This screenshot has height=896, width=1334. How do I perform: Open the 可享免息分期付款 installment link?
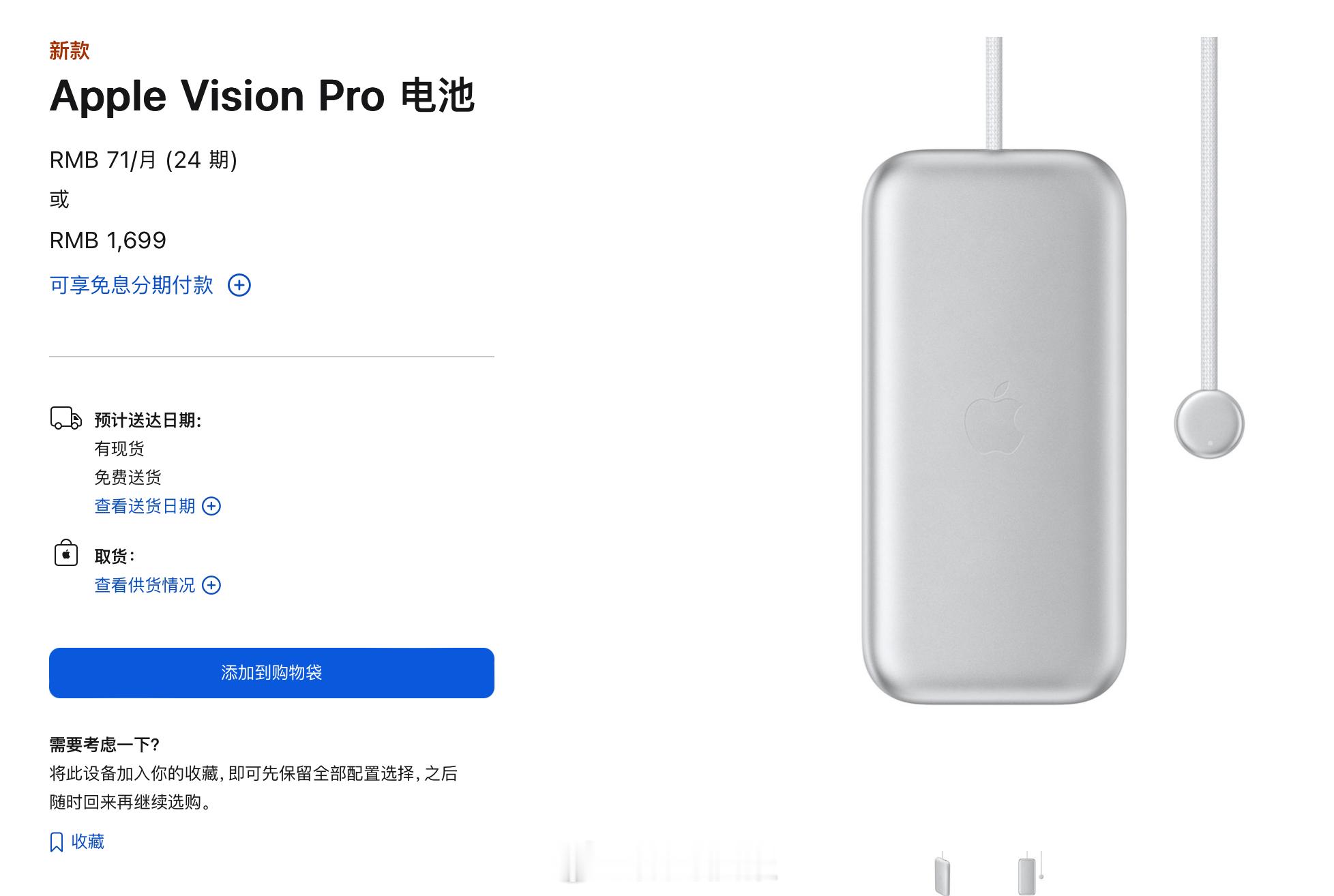point(132,285)
